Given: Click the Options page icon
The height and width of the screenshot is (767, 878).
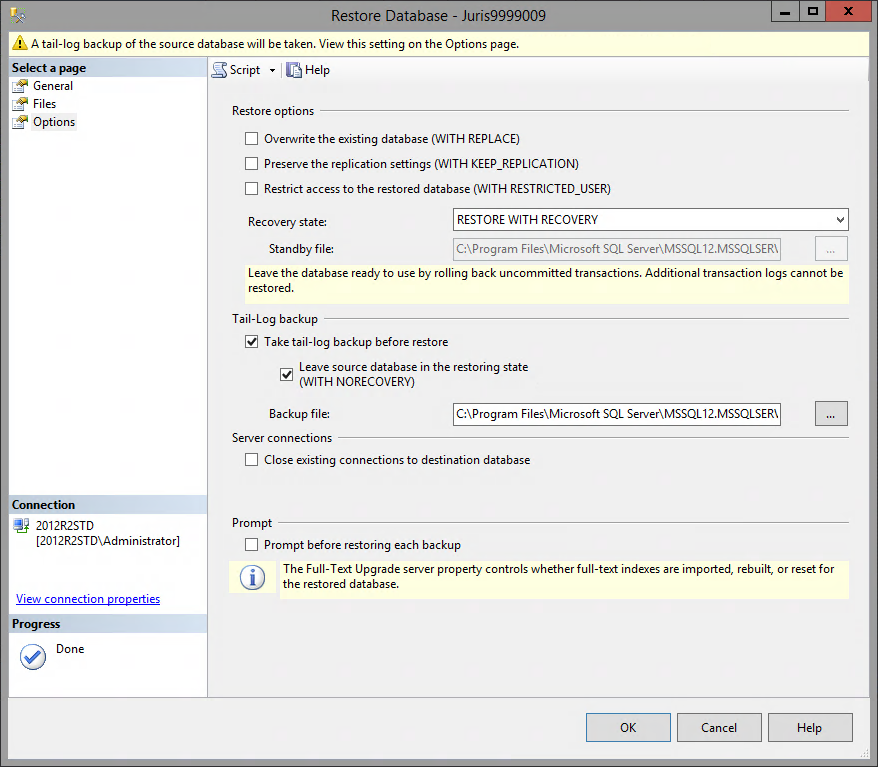Looking at the screenshot, I should coord(20,122).
